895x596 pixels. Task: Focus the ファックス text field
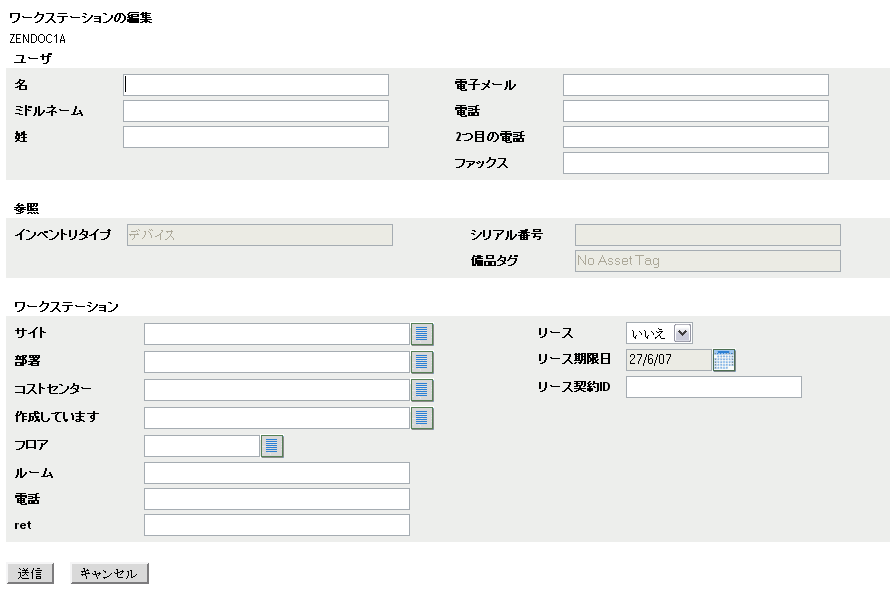click(x=695, y=163)
